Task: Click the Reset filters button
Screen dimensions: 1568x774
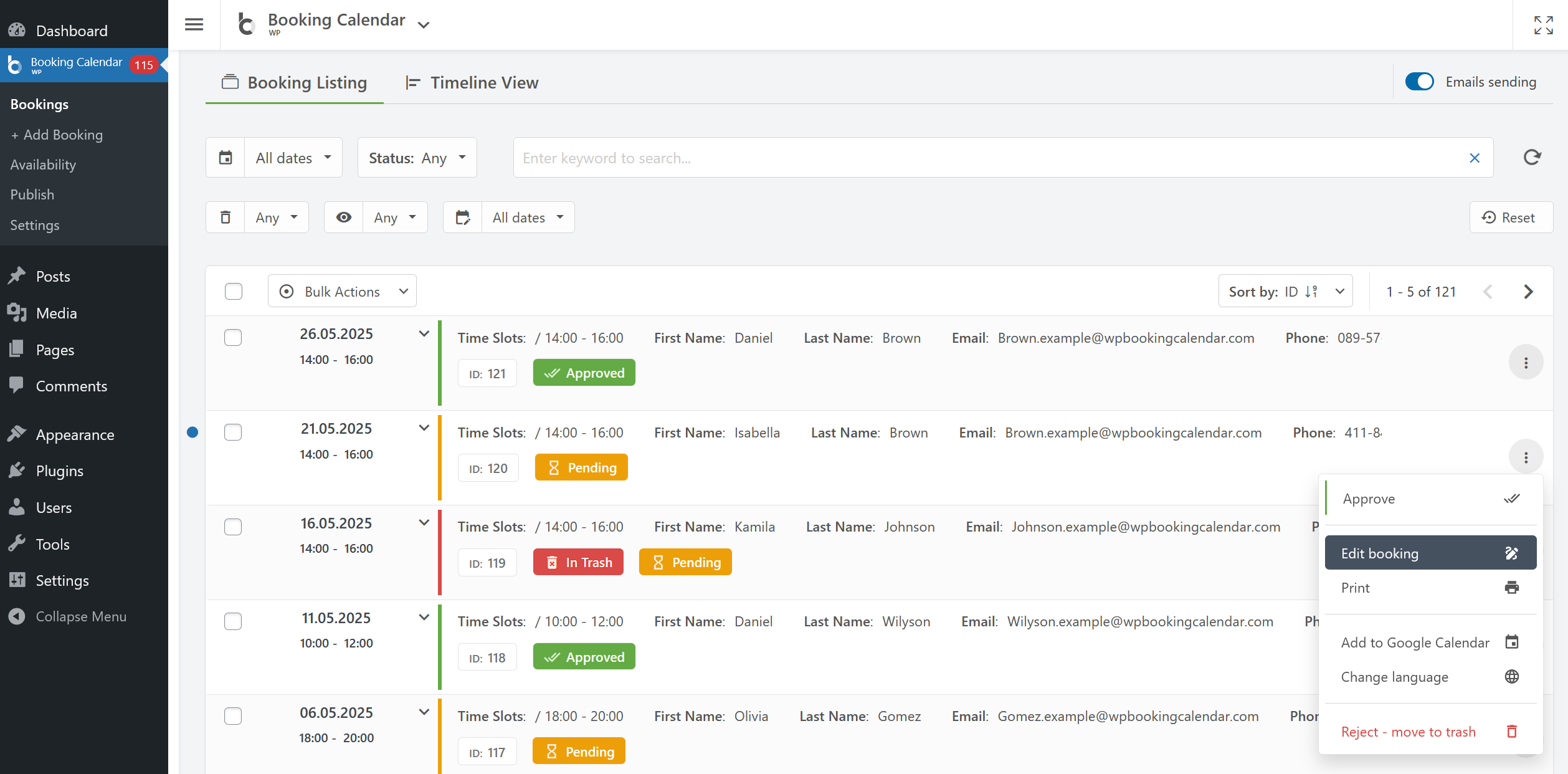Action: coord(1511,217)
